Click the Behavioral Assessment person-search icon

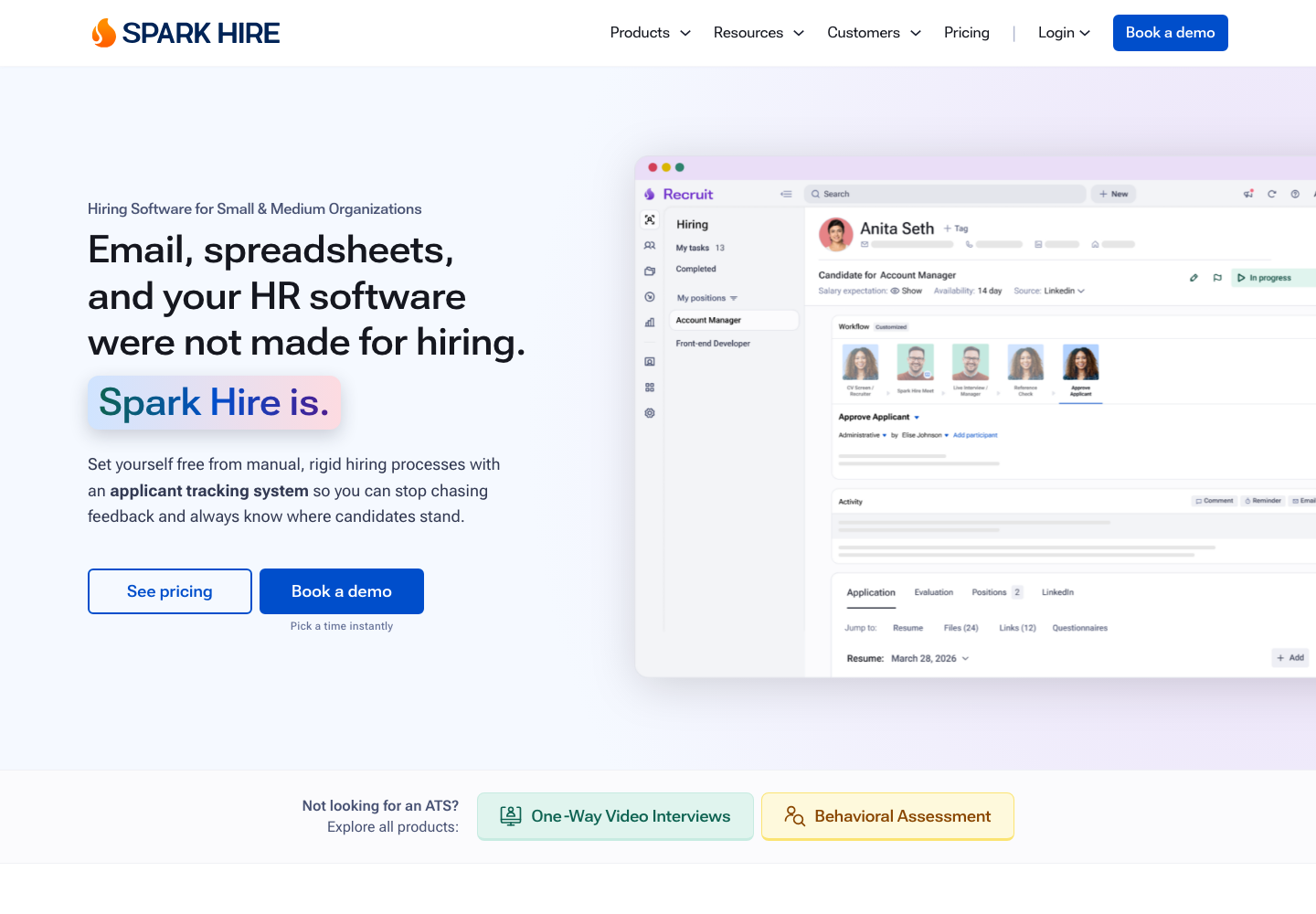794,816
